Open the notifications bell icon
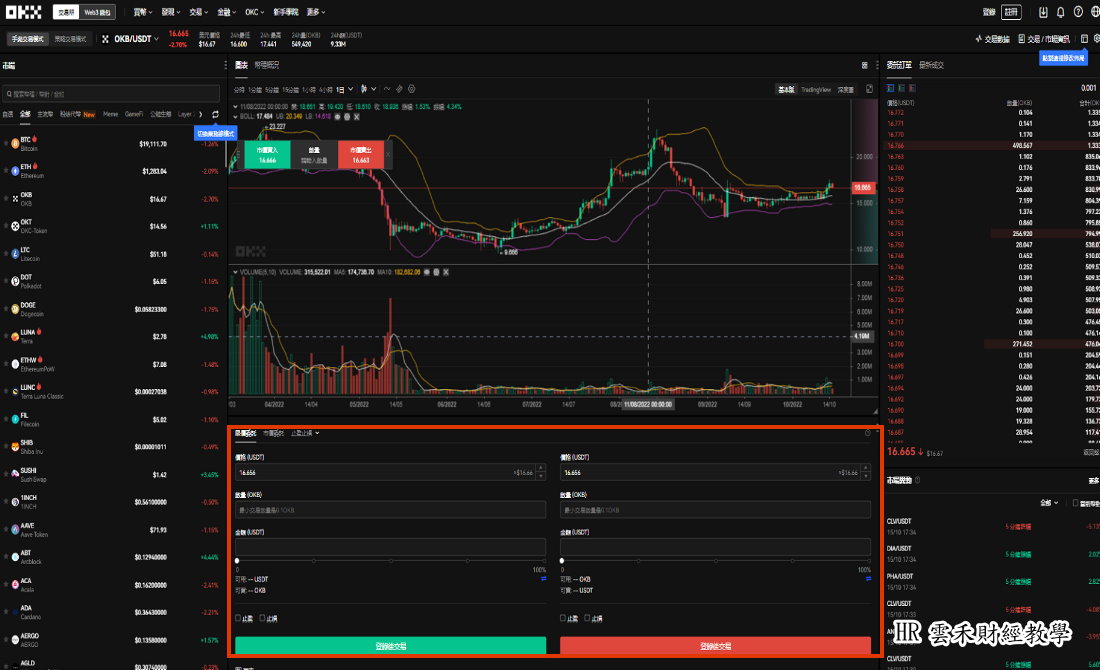The height and width of the screenshot is (670, 1100). click(x=1061, y=12)
